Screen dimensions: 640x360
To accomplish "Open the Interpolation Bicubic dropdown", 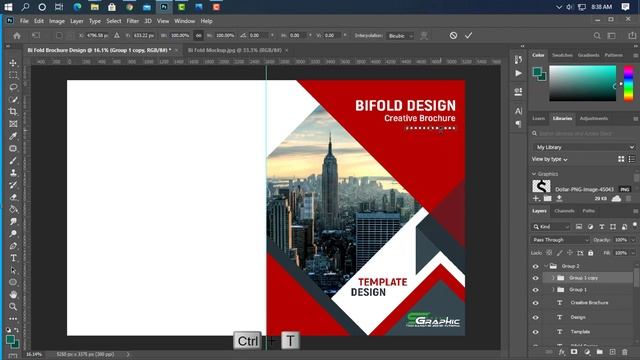I will pos(400,36).
